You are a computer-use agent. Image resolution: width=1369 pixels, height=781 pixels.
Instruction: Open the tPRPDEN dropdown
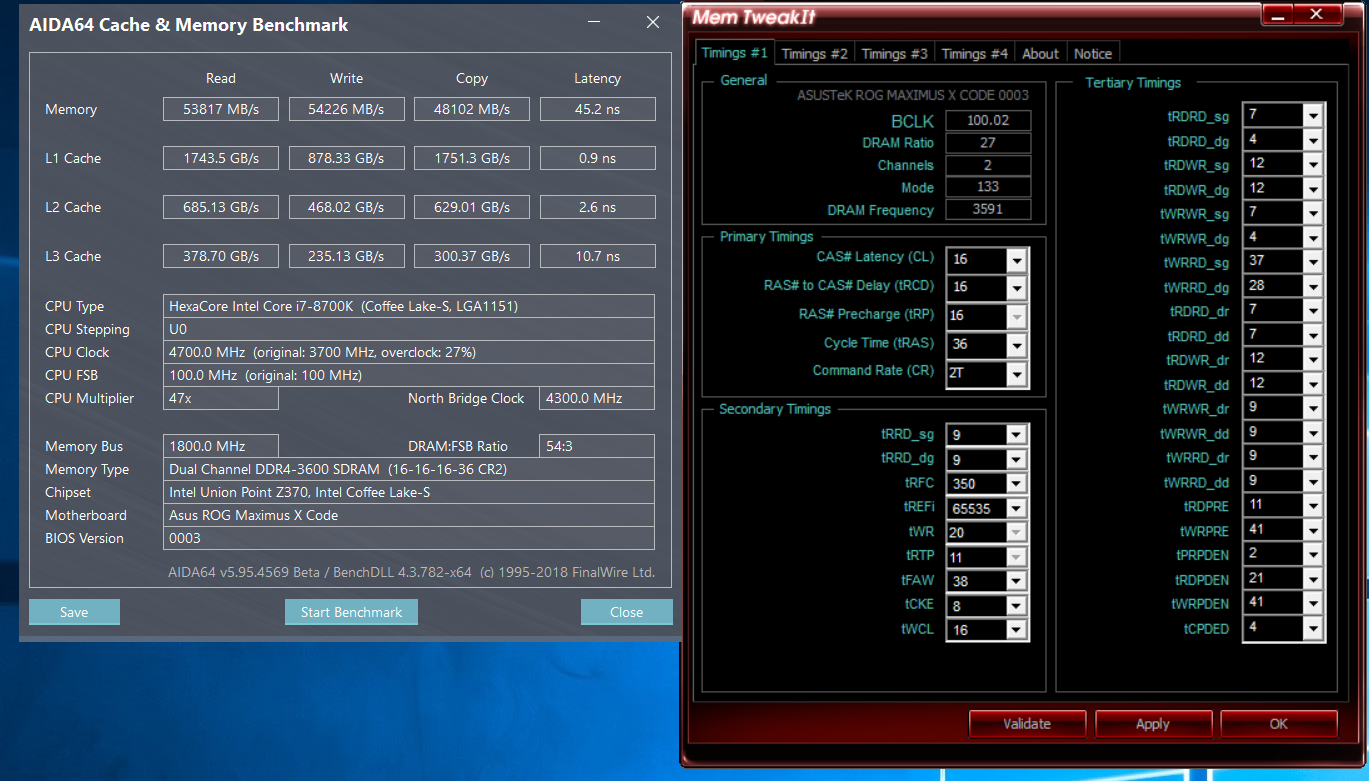coord(1313,555)
